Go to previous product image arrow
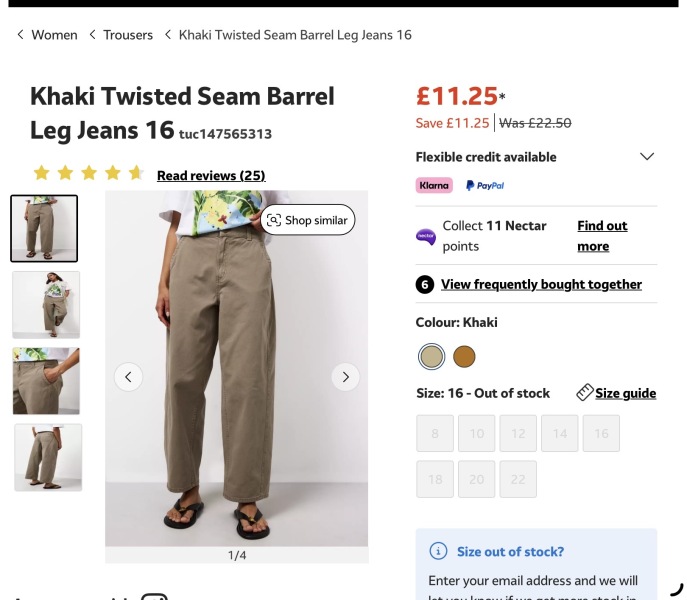Viewport: 687px width, 600px height. 128,377
